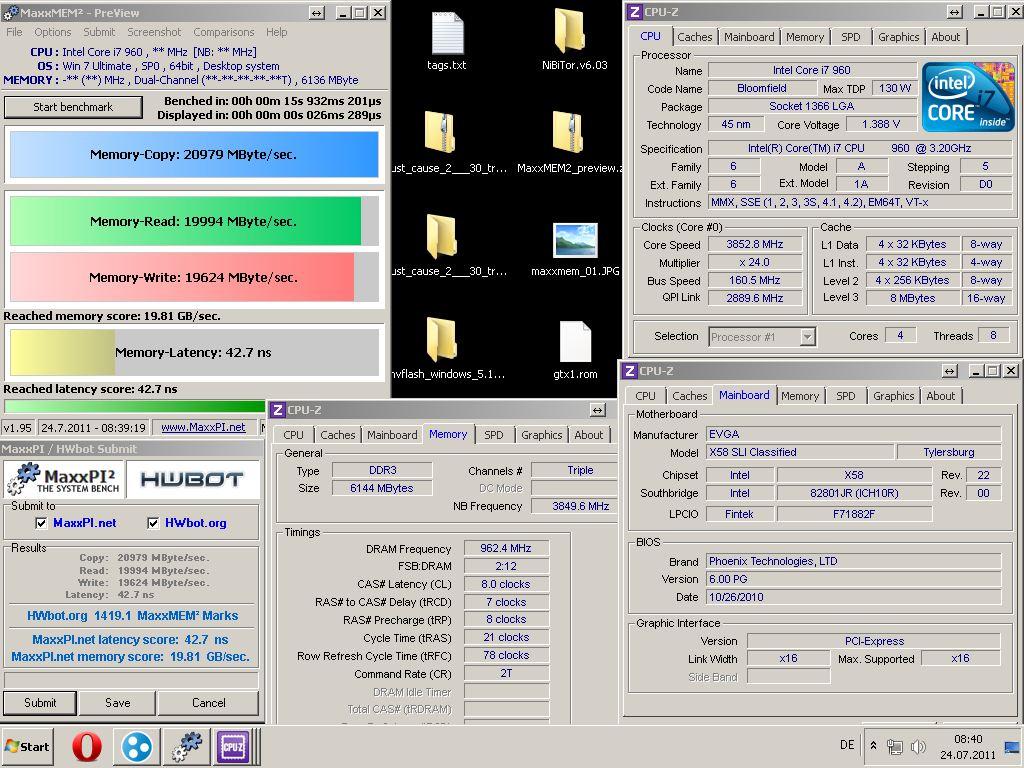Image resolution: width=1024 pixels, height=768 pixels.
Task: Click the Cancel button in HWbot dialog
Action: (x=208, y=703)
